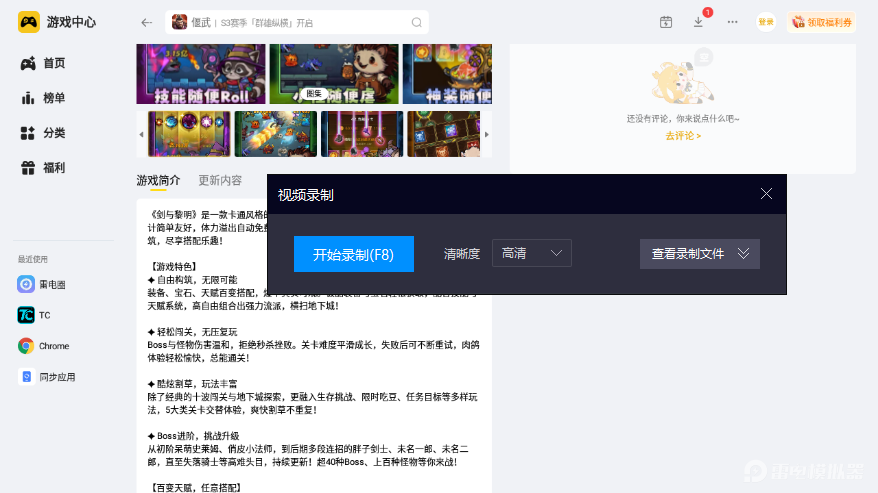Open the 分类 categories section
Viewport: 878px width, 493px height.
43,133
